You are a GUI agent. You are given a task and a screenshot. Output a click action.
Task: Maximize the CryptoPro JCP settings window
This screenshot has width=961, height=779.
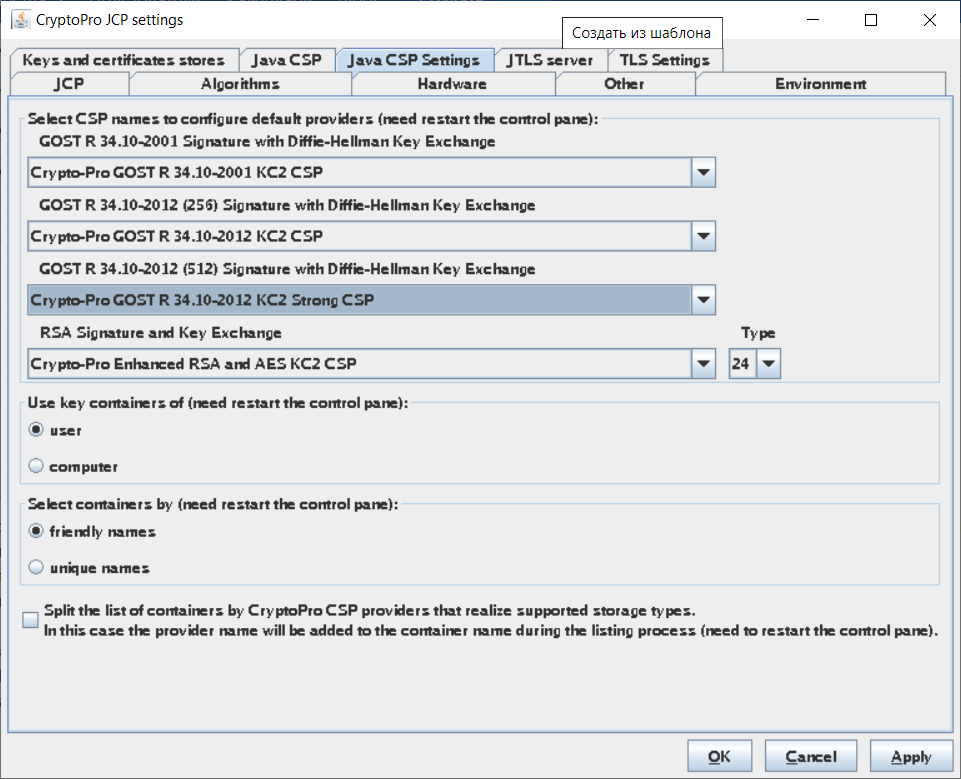pos(870,20)
